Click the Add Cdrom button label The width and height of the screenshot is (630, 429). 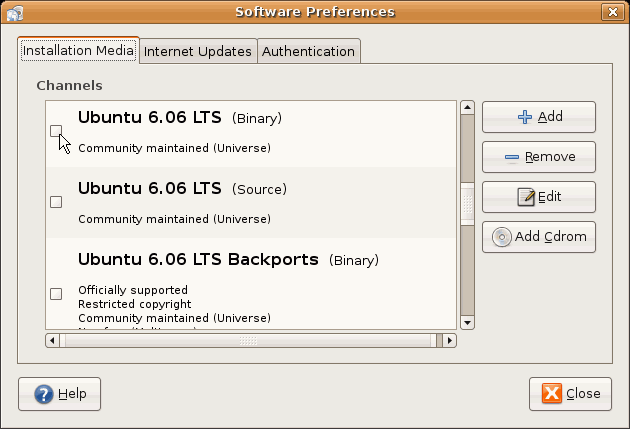click(x=550, y=237)
